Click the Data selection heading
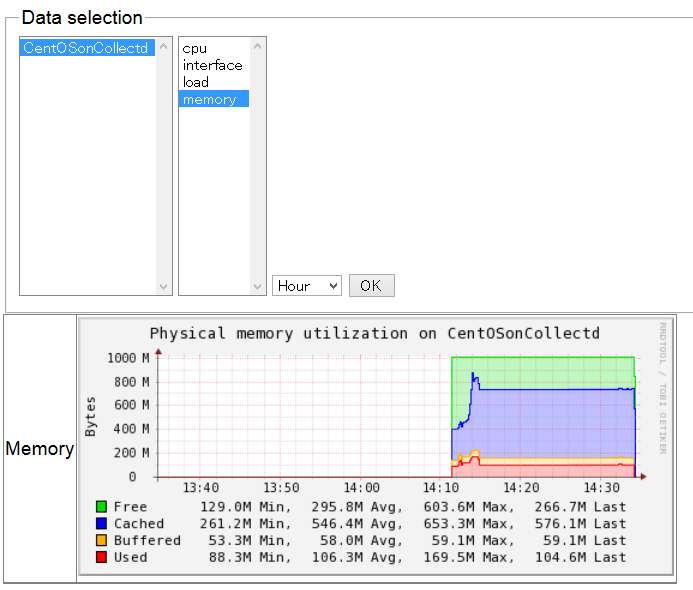The width and height of the screenshot is (693, 590). 82,18
